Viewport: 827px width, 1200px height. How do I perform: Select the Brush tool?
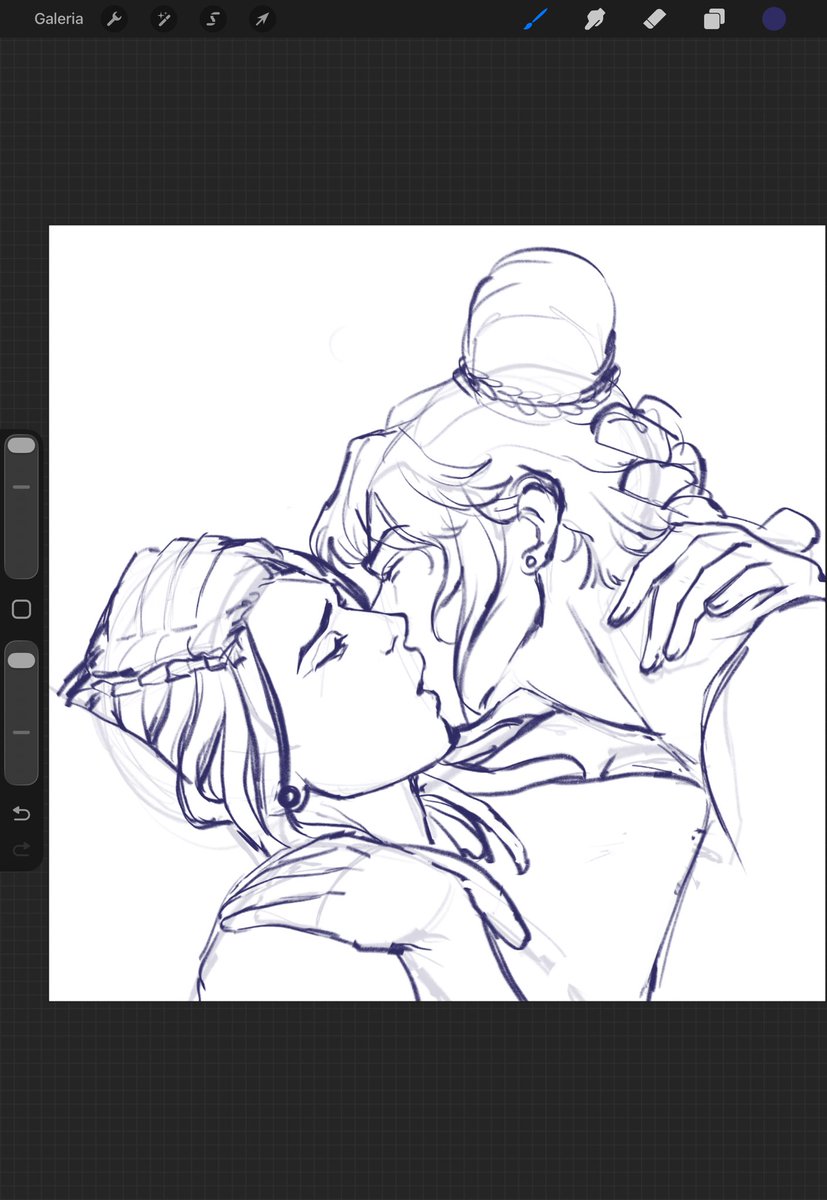coord(536,19)
